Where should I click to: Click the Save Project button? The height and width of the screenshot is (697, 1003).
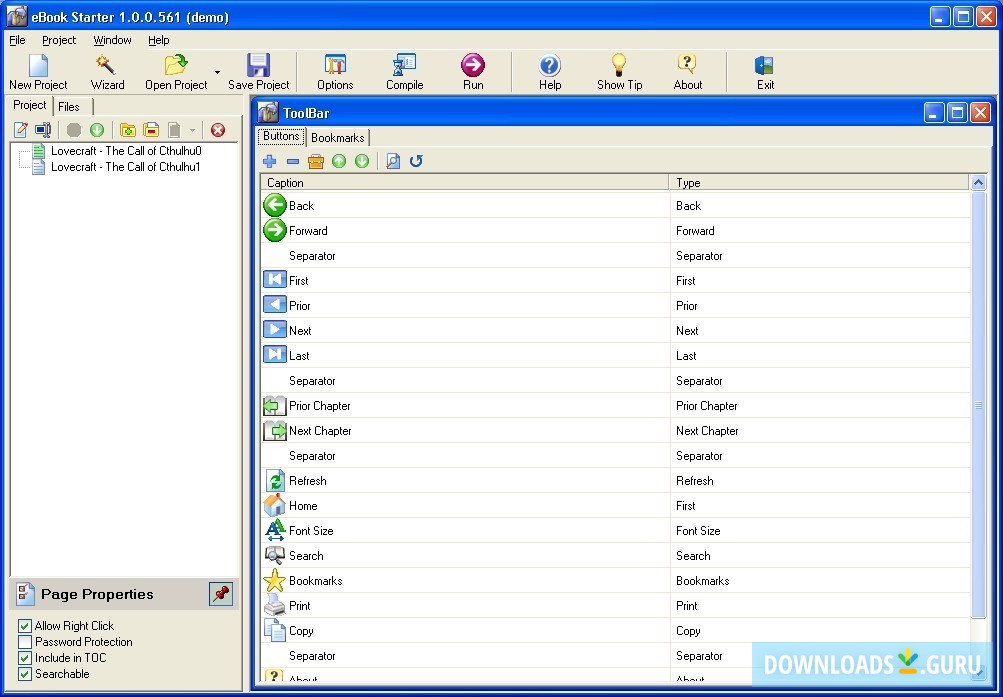coord(258,70)
